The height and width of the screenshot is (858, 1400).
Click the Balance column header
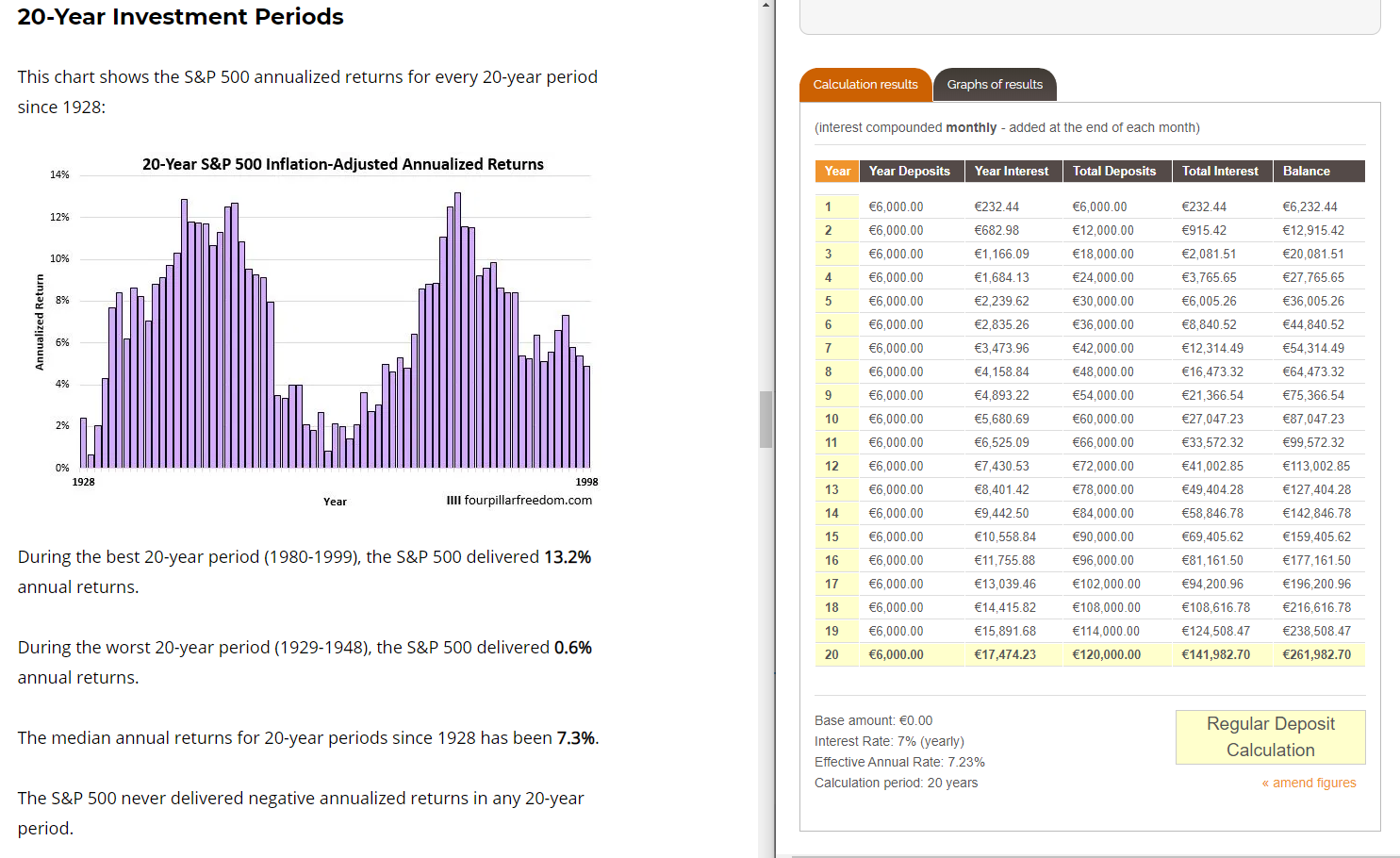[x=1307, y=171]
